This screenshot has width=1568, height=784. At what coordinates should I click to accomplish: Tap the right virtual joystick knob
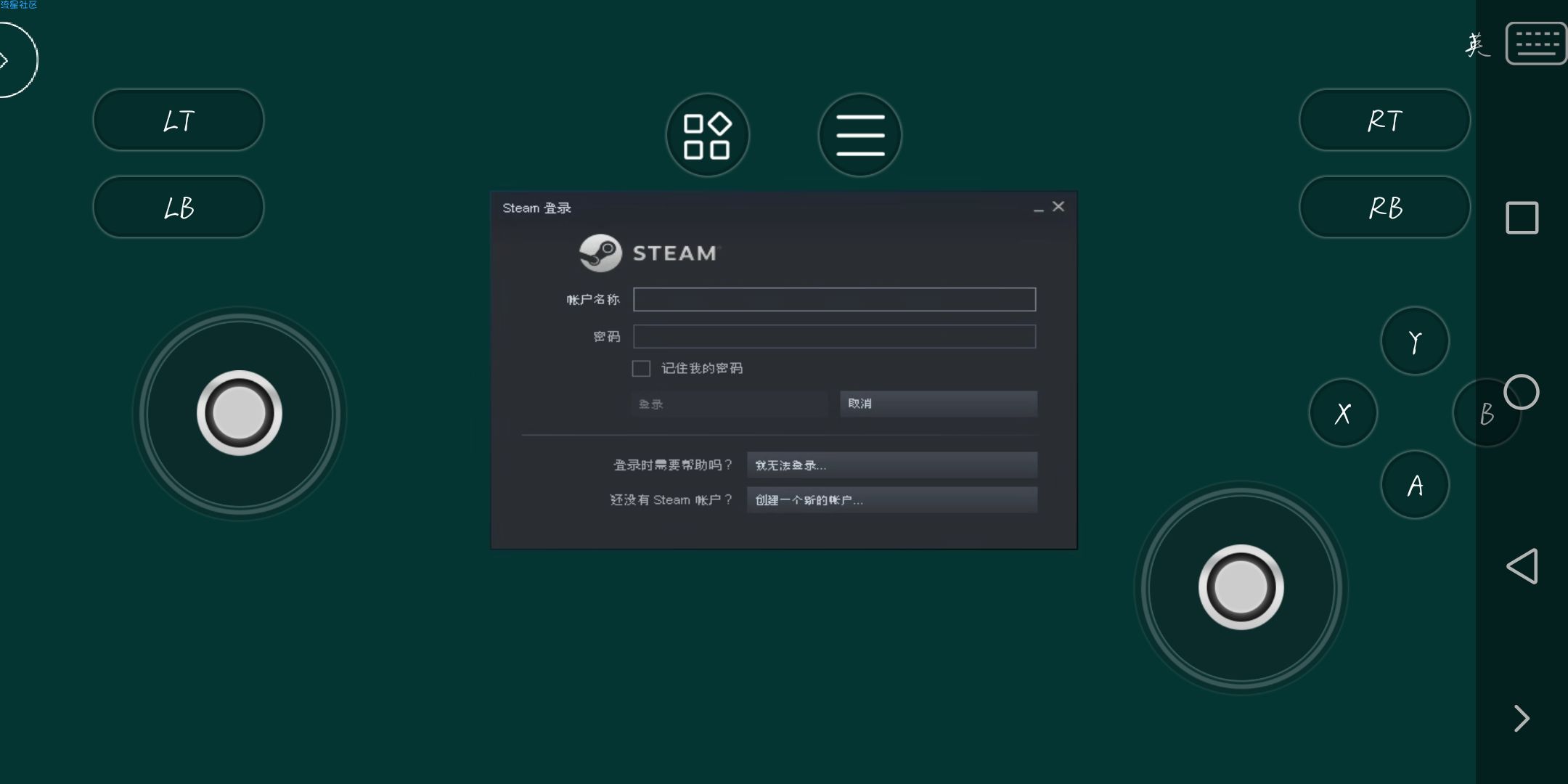tap(1241, 587)
